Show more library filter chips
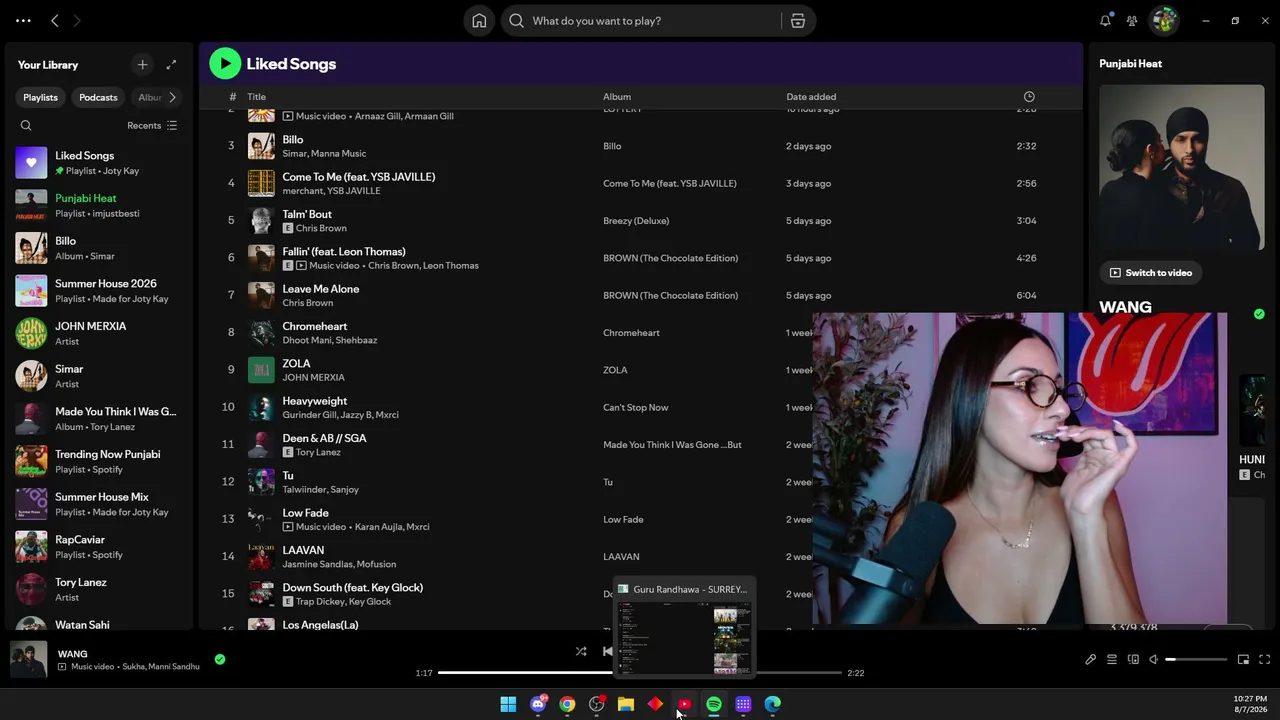 pyautogui.click(x=172, y=97)
